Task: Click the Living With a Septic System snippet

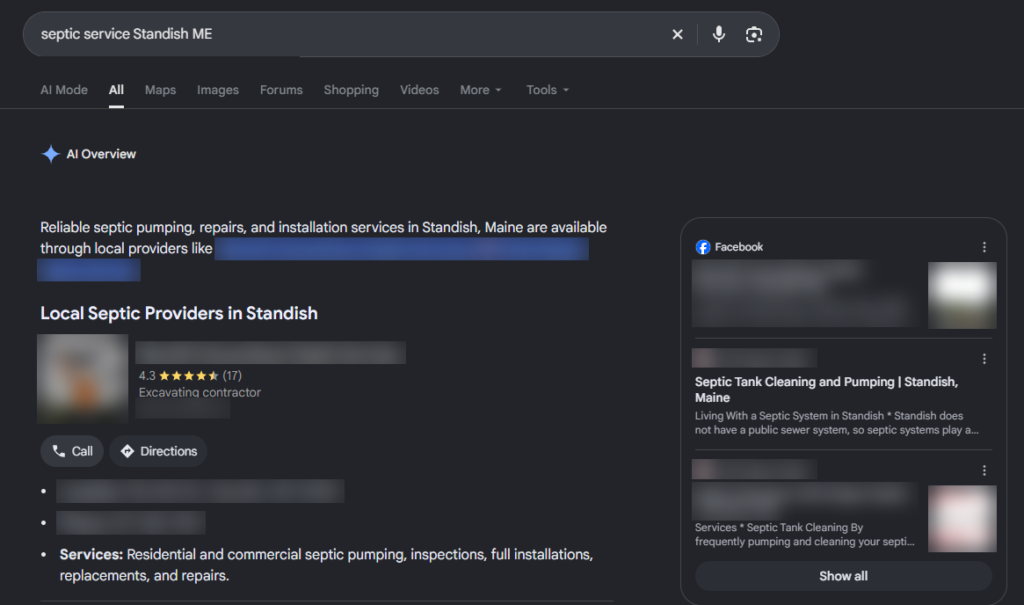Action: click(x=837, y=423)
